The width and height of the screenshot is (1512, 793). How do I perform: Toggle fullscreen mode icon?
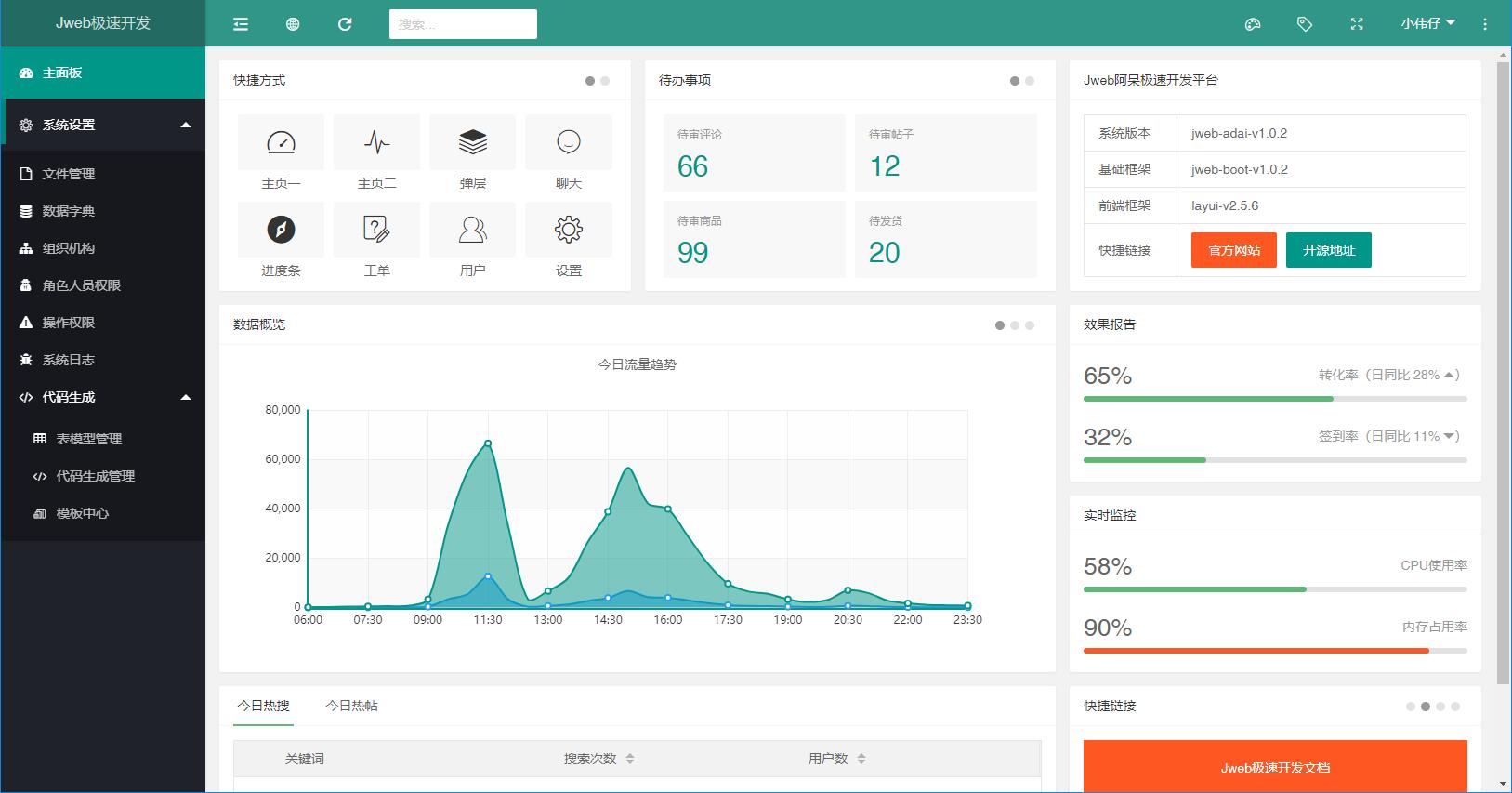(1357, 24)
